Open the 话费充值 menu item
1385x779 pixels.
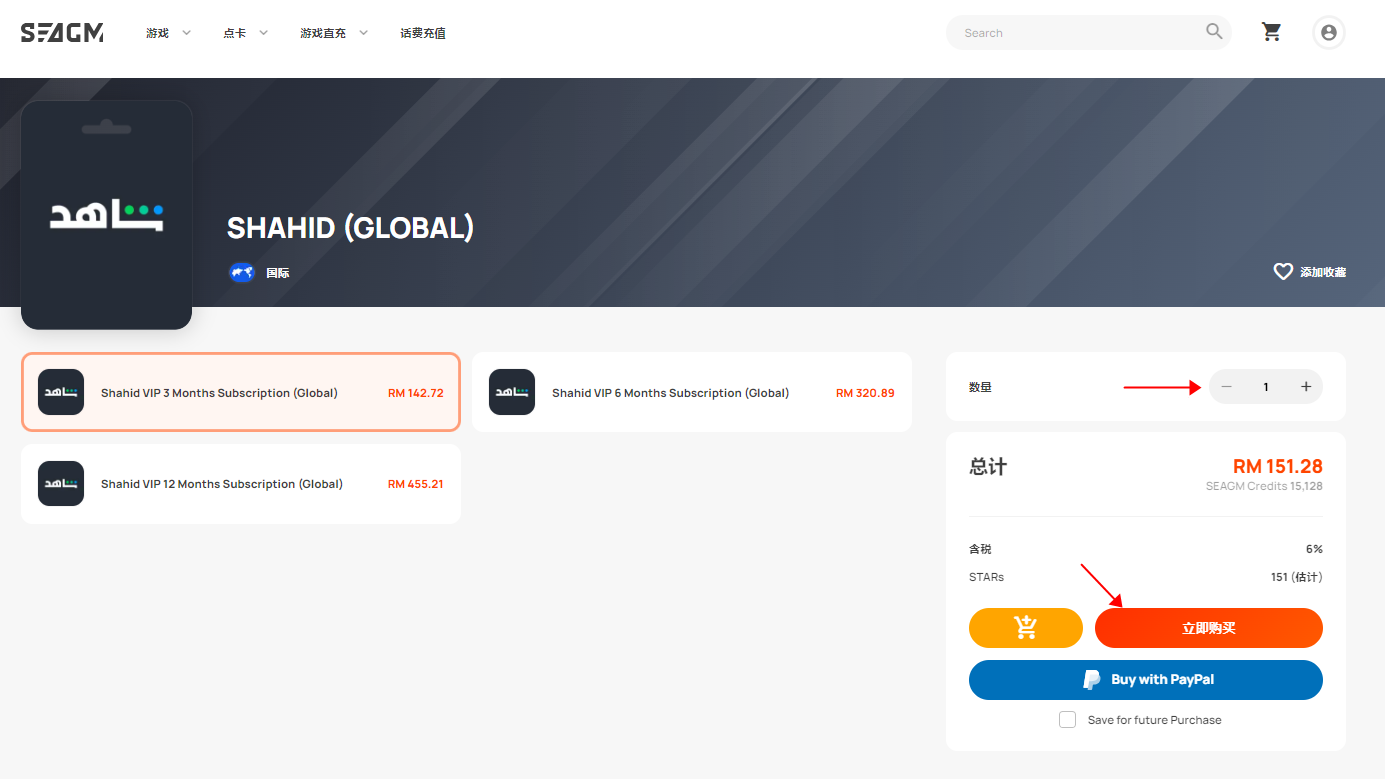(x=423, y=33)
